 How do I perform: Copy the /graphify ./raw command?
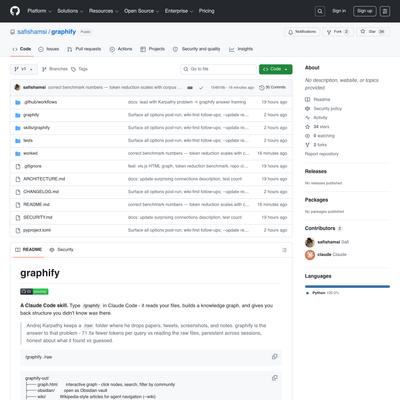pos(274,357)
